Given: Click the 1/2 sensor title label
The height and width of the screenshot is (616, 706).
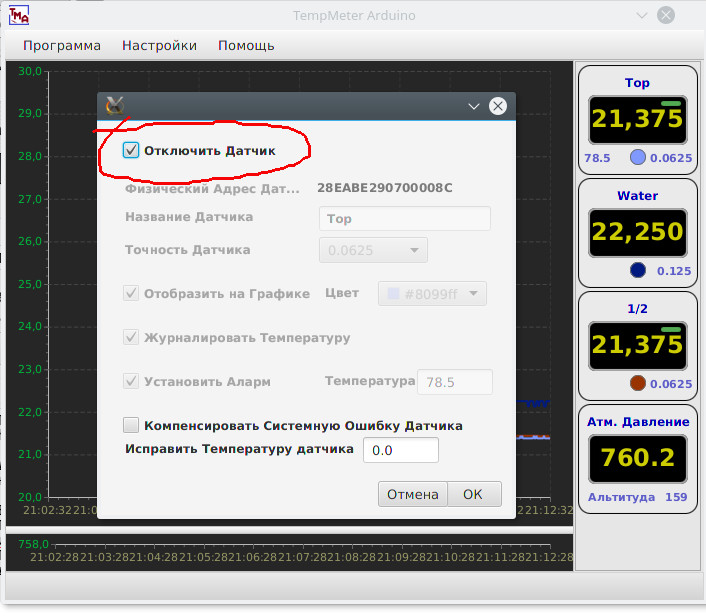Looking at the screenshot, I should pos(637,309).
